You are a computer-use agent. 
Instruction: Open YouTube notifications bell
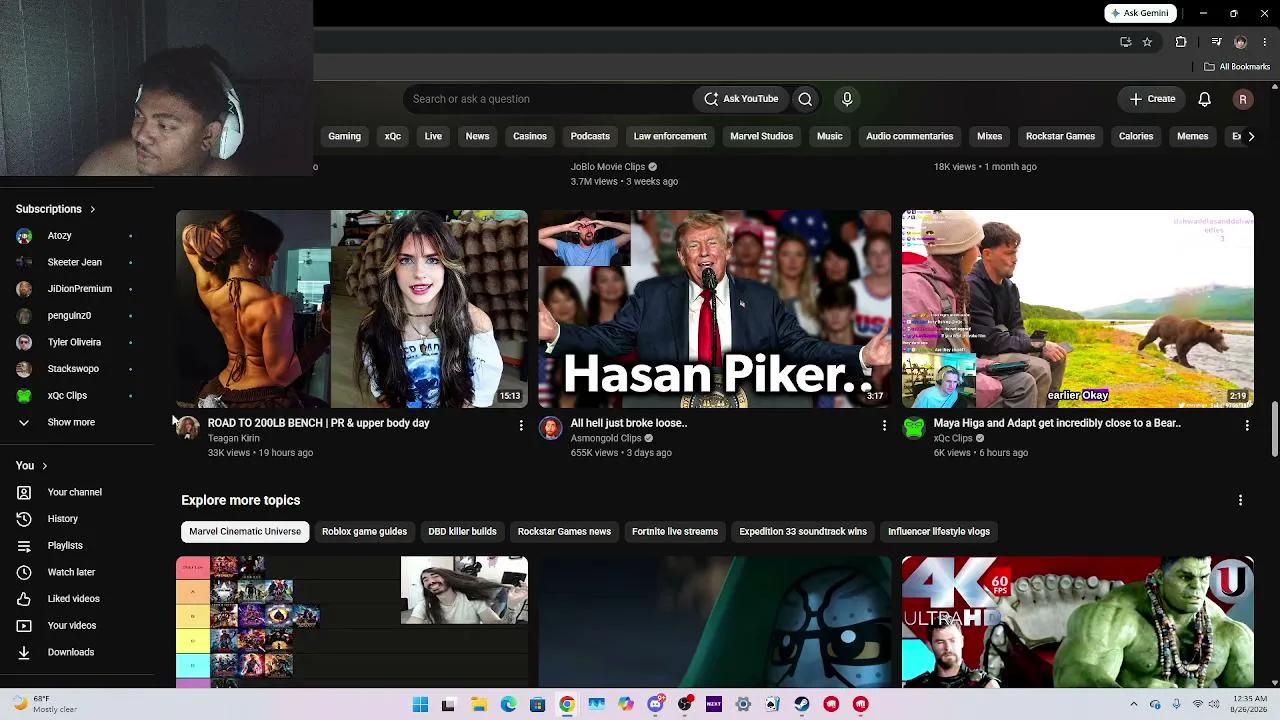[x=1205, y=99]
